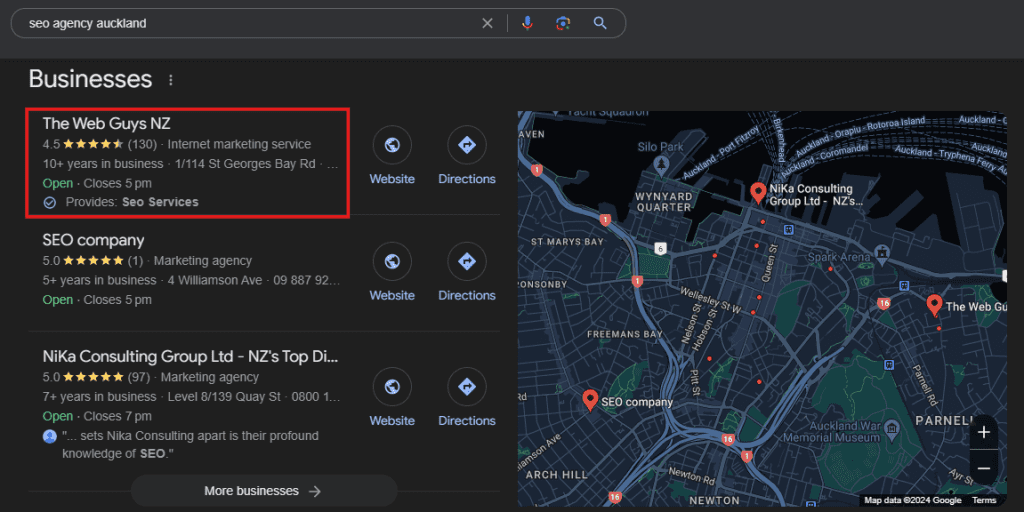Select NiKa Consulting Group map pin

[758, 193]
